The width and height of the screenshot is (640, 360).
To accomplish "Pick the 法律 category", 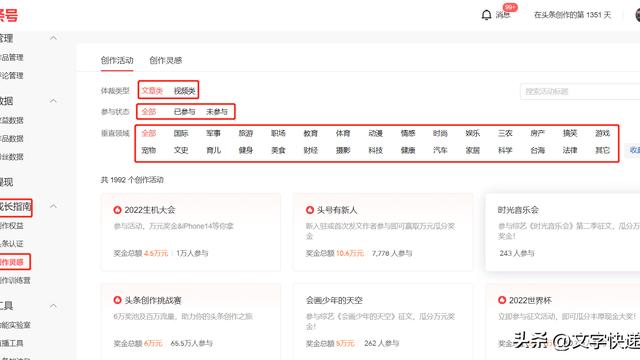I will pos(570,150).
